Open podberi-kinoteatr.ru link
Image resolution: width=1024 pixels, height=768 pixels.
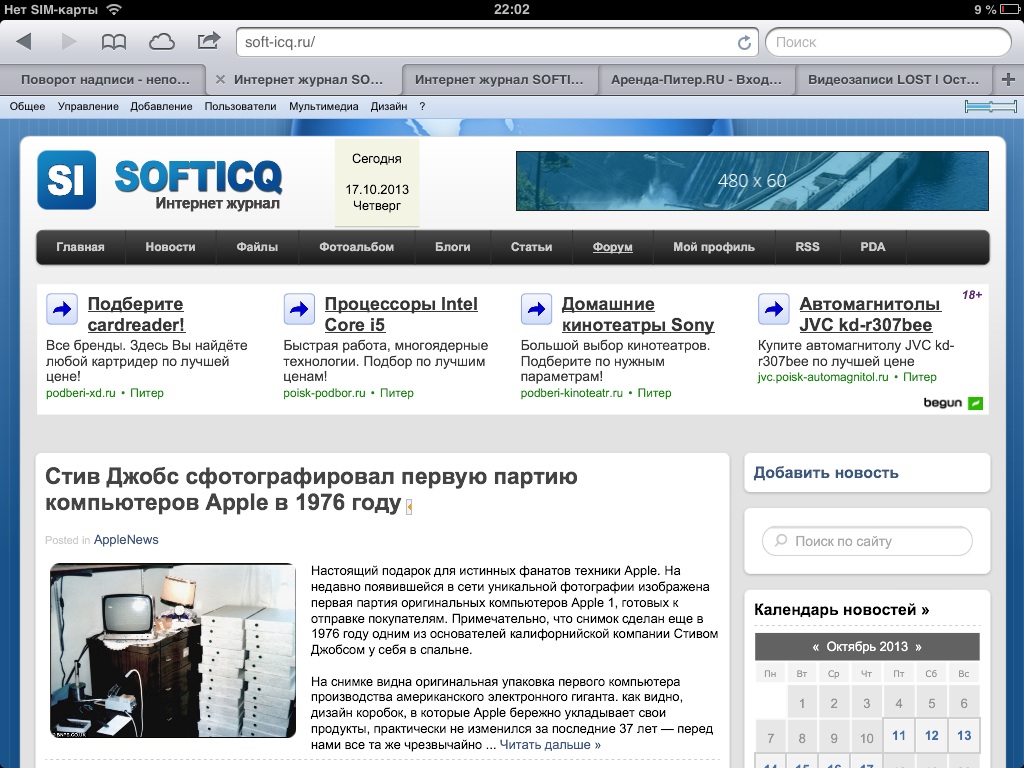(x=572, y=393)
